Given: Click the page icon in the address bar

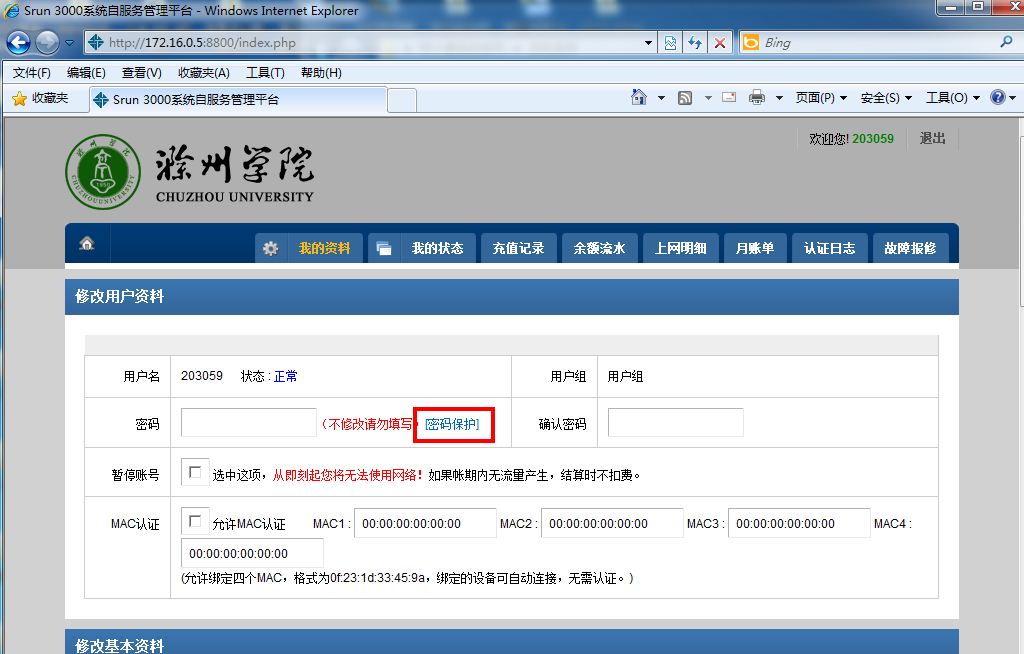Looking at the screenshot, I should [96, 42].
